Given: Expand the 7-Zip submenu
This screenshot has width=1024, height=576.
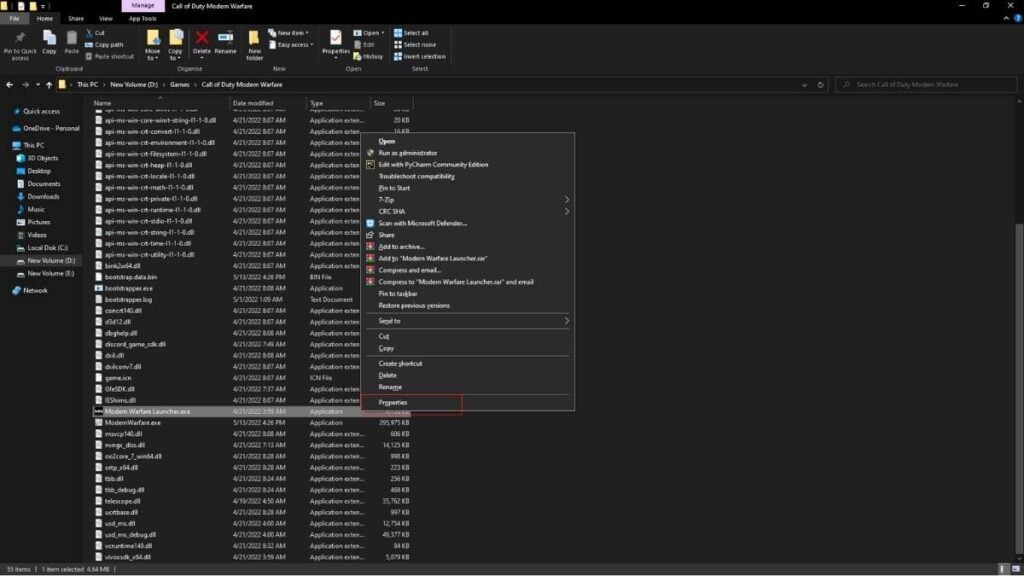Looking at the screenshot, I should [468, 200].
